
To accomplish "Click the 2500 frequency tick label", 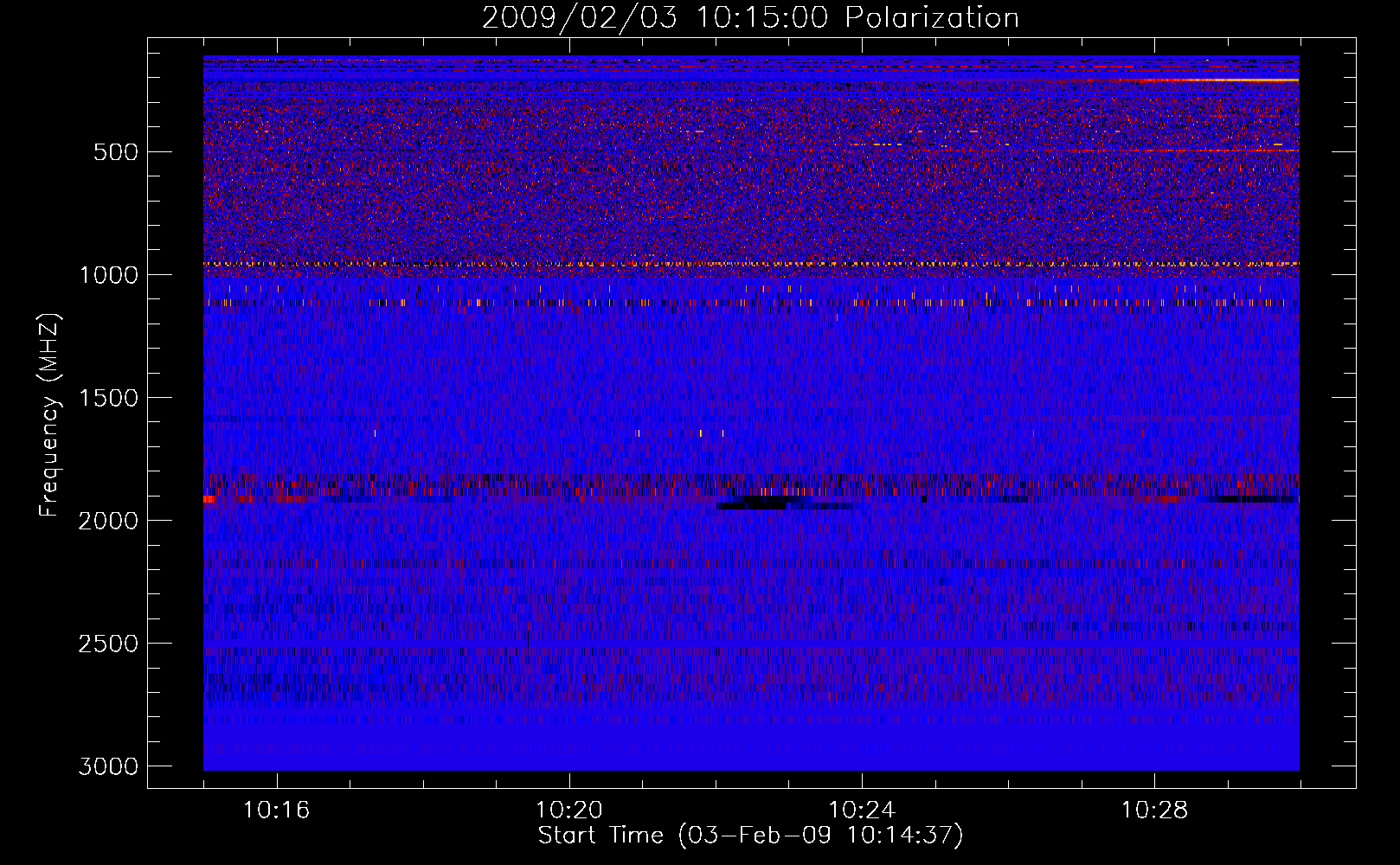I will click(x=108, y=644).
